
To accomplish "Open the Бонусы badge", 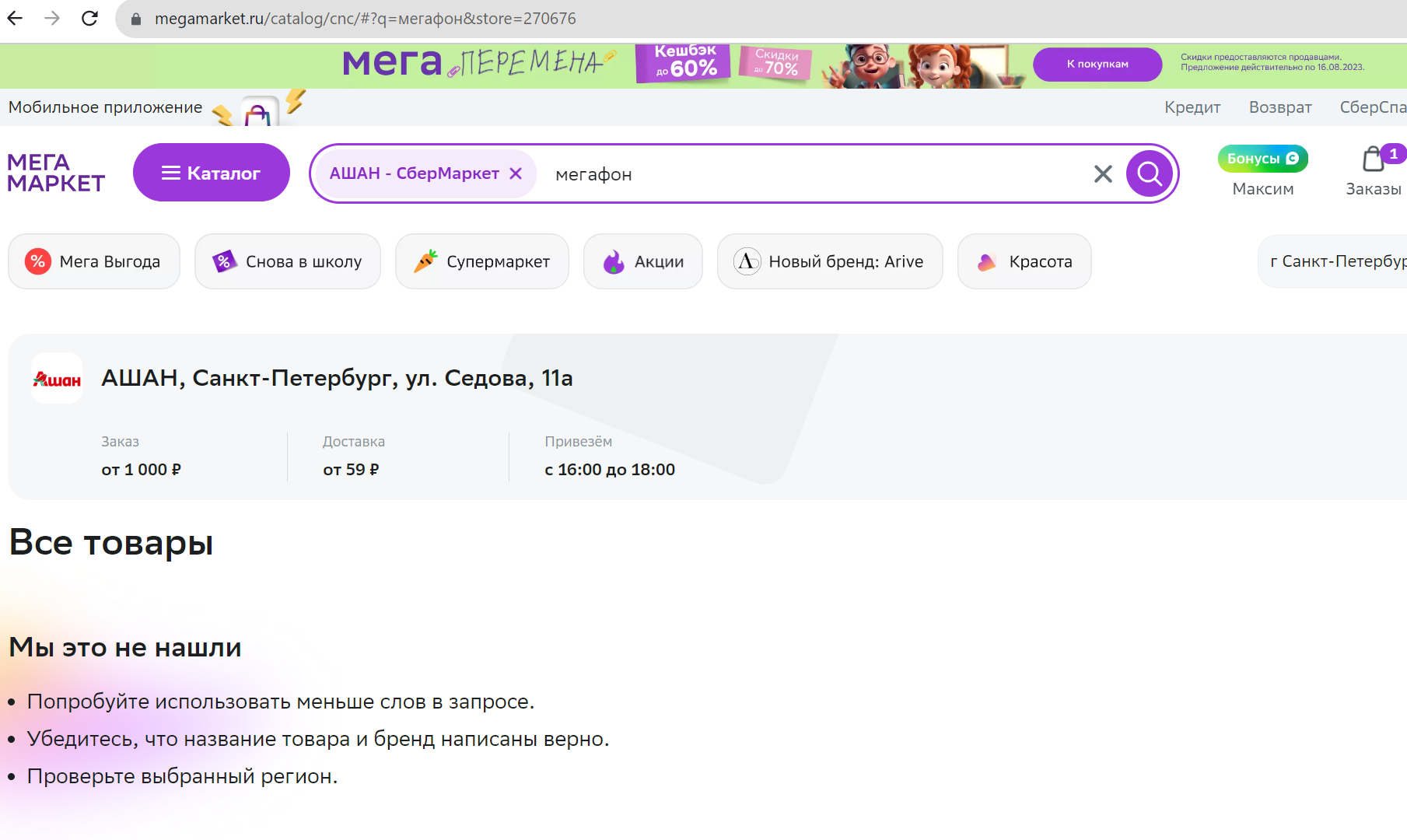I will (x=1263, y=159).
